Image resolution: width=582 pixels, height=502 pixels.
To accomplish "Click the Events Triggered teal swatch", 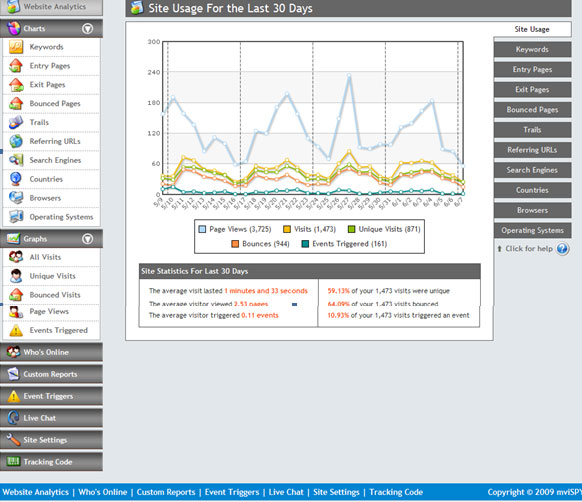I will pos(305,244).
